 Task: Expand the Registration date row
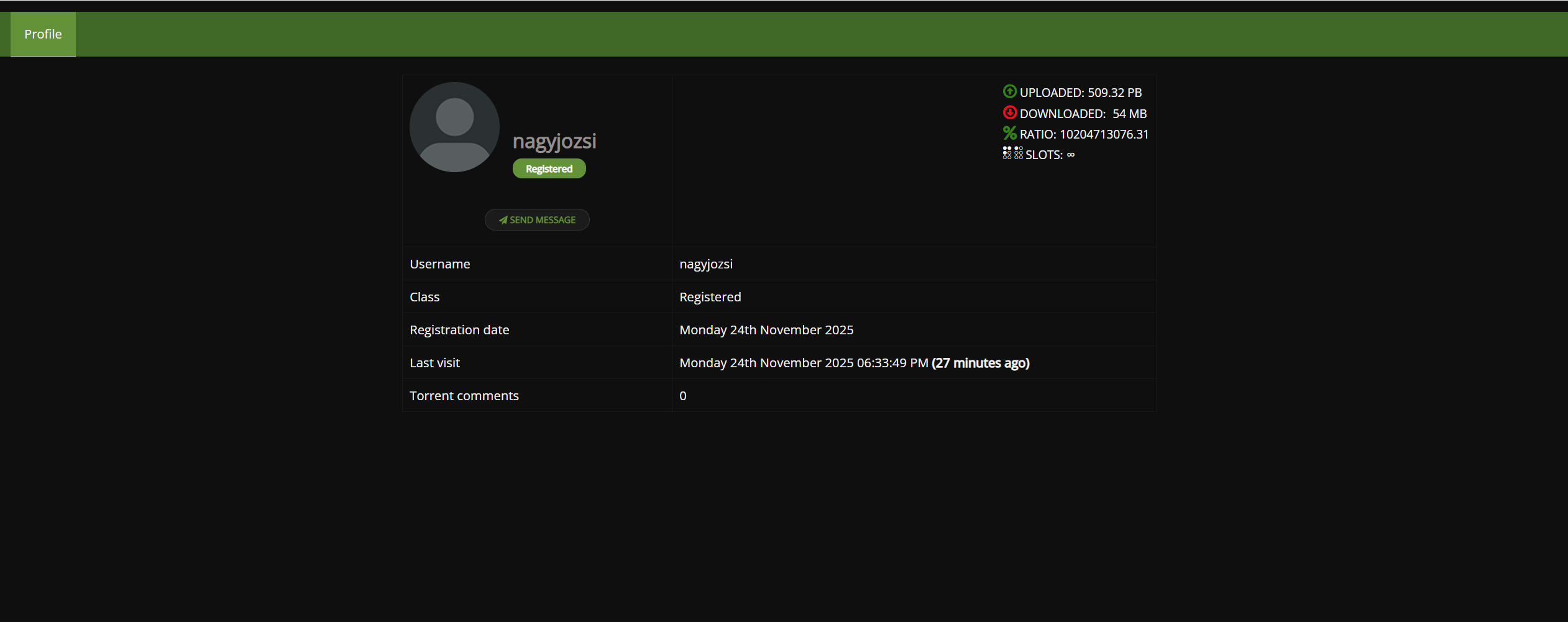[x=459, y=329]
